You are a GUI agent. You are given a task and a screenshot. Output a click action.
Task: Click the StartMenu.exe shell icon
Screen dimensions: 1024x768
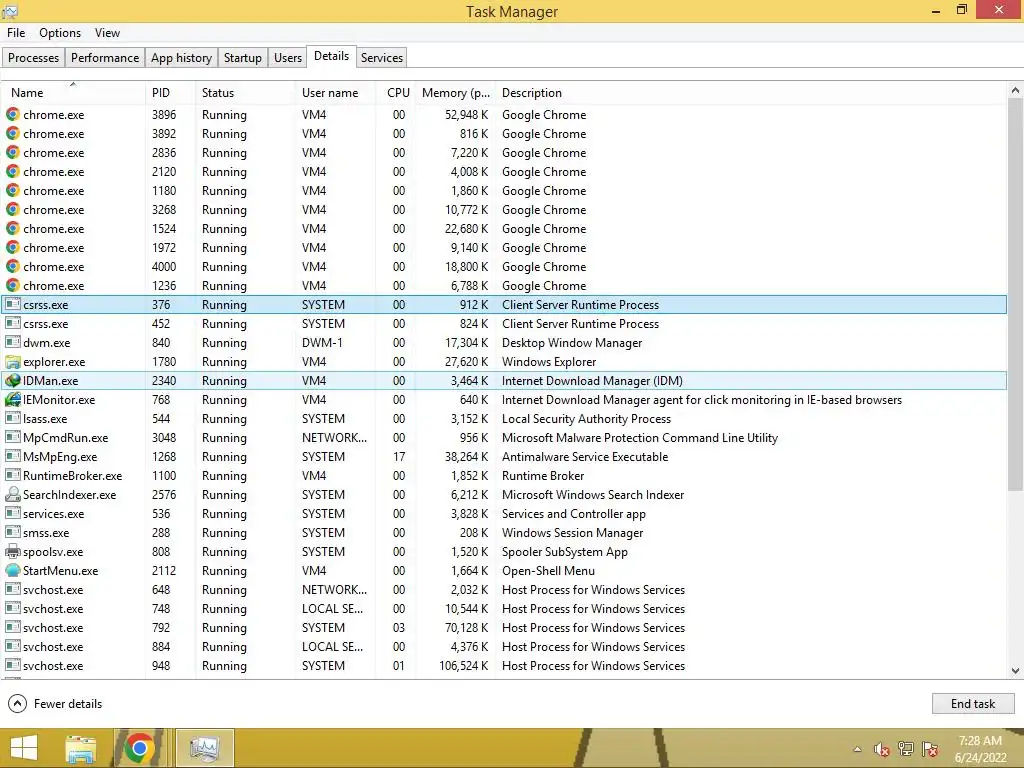coord(12,570)
